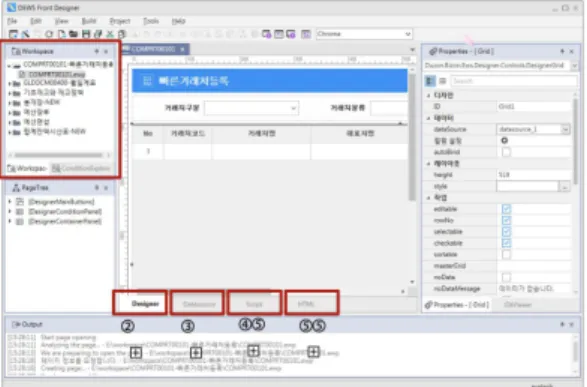This screenshot has height=387, width=587.
Task: Click the [DesignerMainButtons] node icon in PageTree
Action: pyautogui.click(x=20, y=202)
